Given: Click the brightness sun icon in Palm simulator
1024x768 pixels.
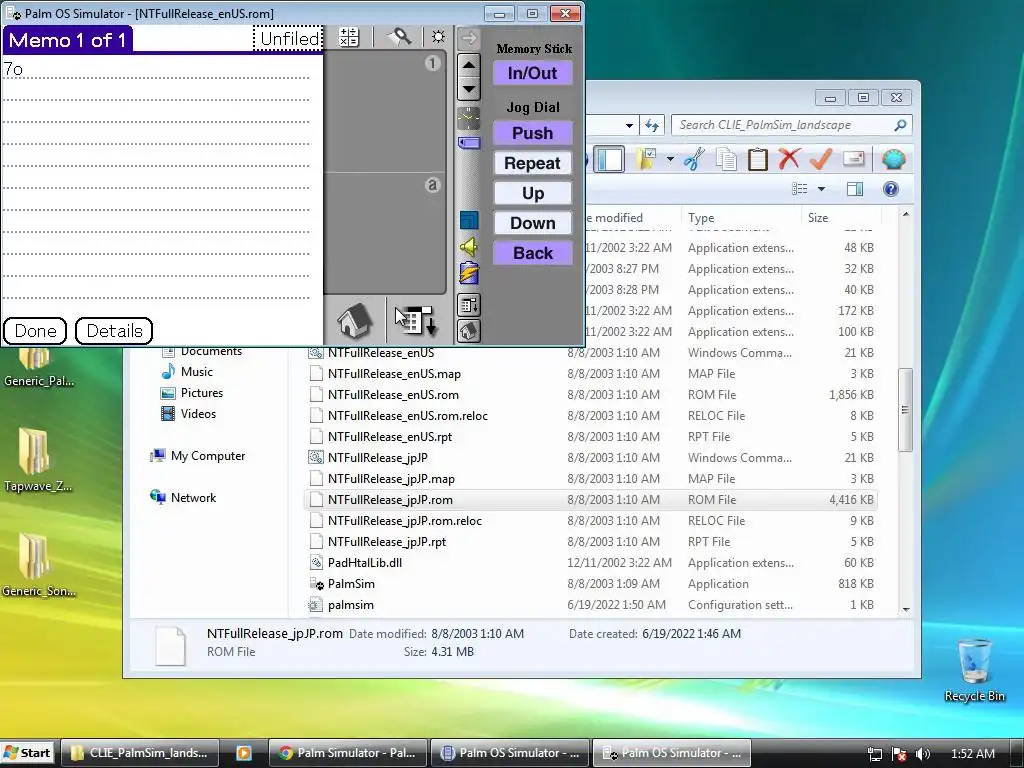Looking at the screenshot, I should click(x=438, y=37).
